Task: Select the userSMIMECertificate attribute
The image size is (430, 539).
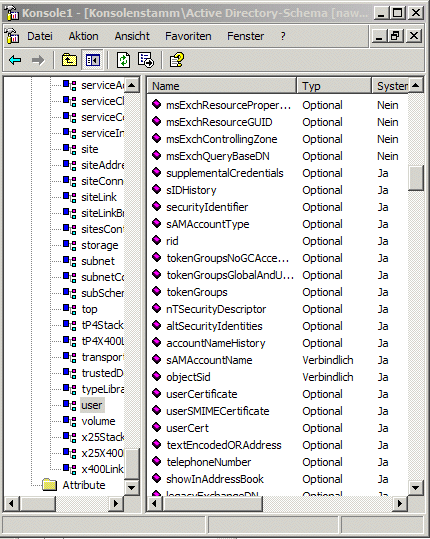Action: (x=218, y=411)
